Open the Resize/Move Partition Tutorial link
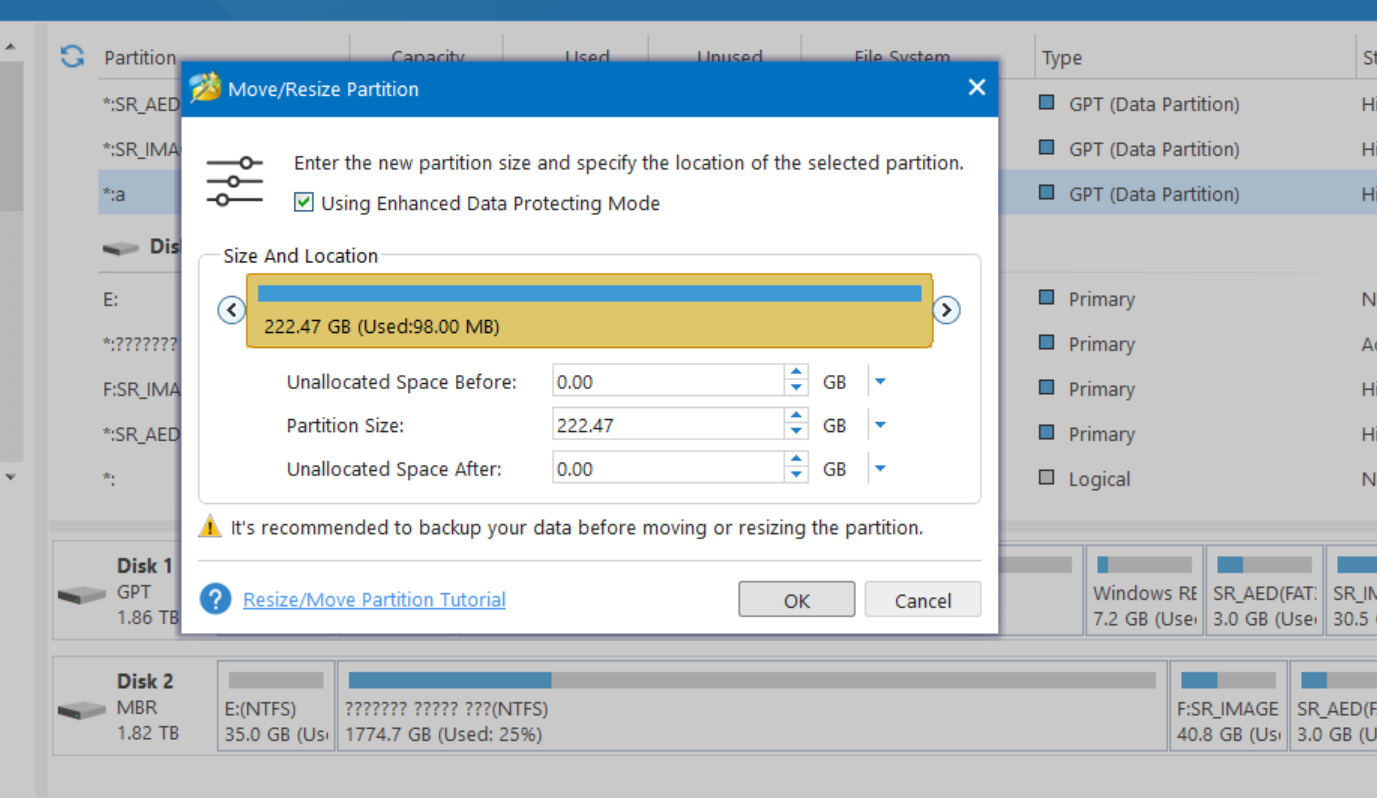 374,600
